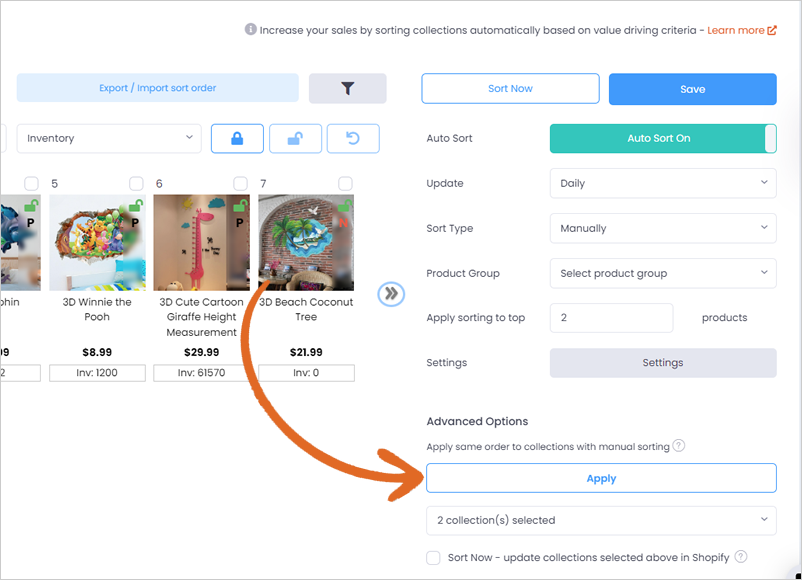Screen dimensions: 802x580
Task: Expand the Sort Type Manually dropdown
Action: pyautogui.click(x=663, y=228)
